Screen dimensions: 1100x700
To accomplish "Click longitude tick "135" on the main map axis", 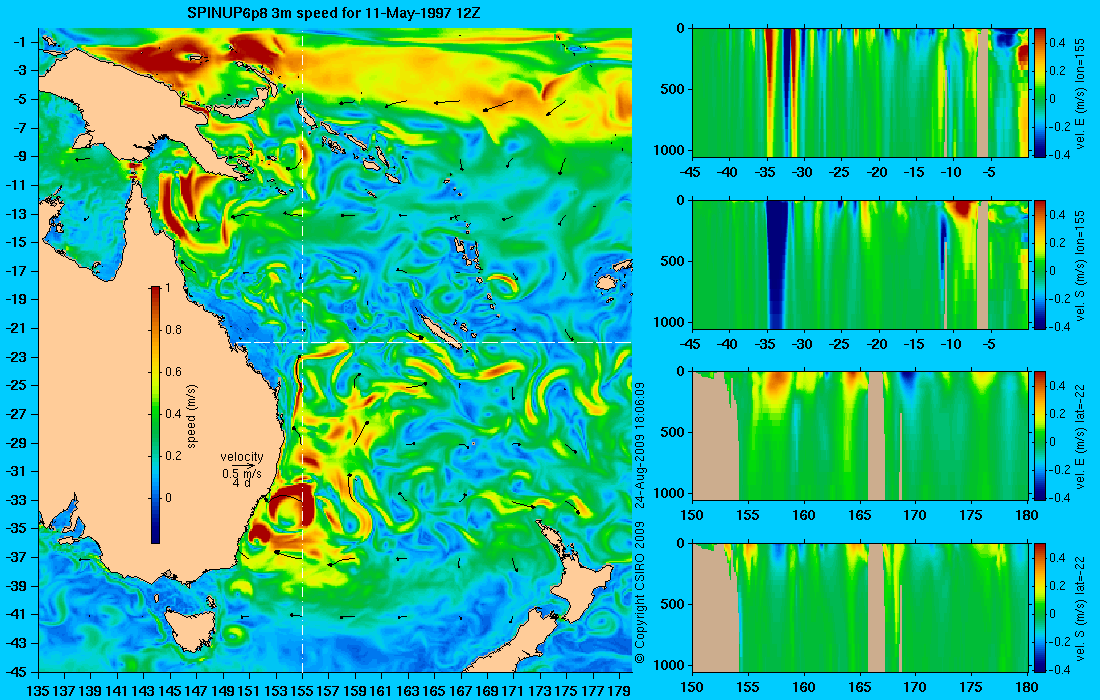I will pos(37,692).
